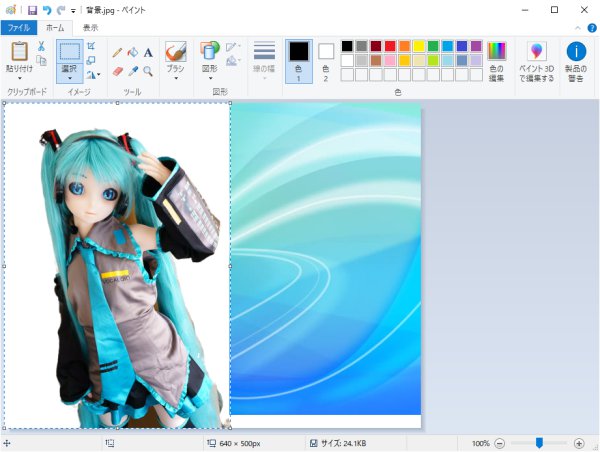Open Edit with Paint 3D
The width and height of the screenshot is (600, 452).
coord(536,61)
